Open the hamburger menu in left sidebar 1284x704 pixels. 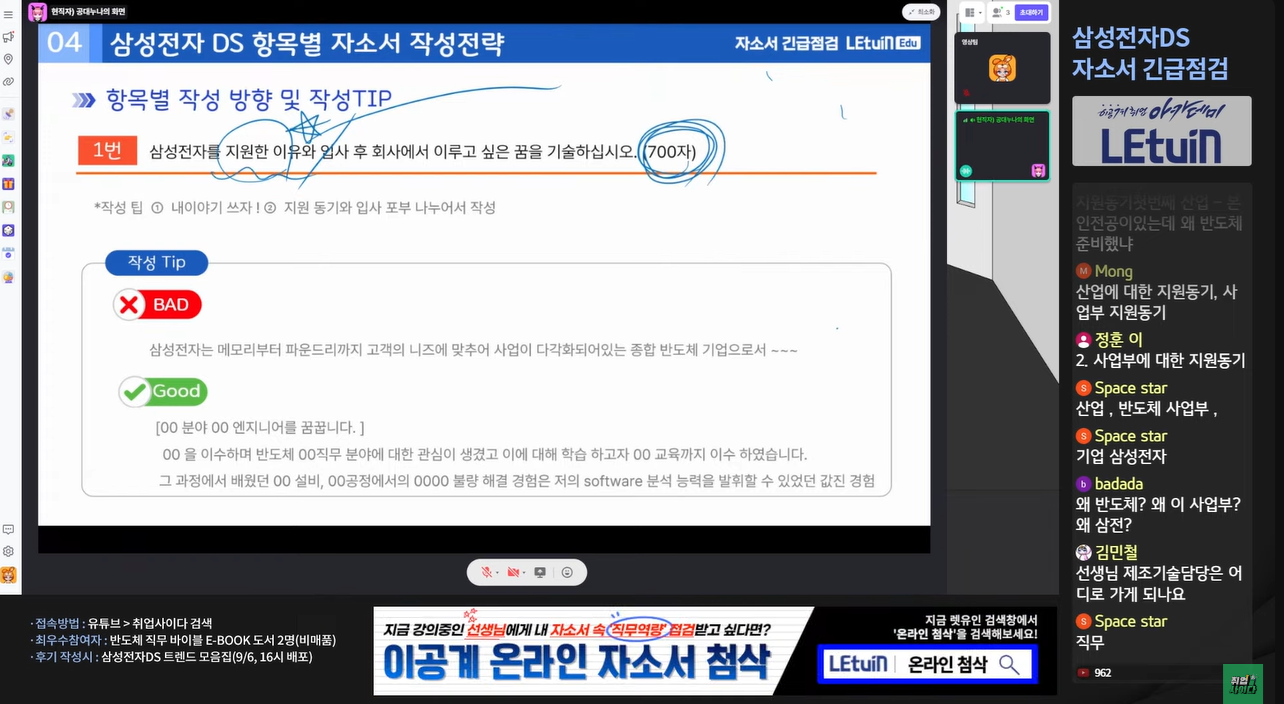click(8, 15)
